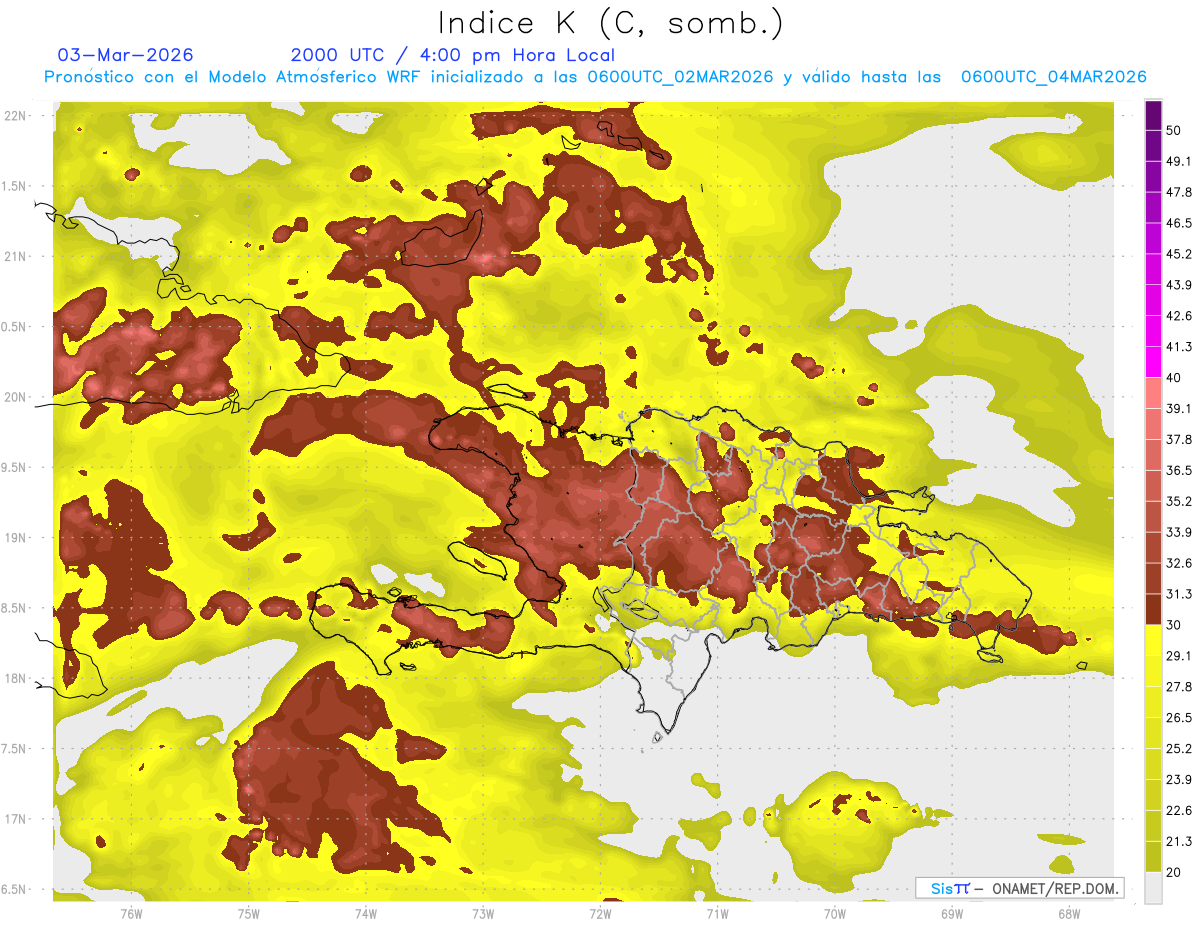Click the '20' colorbar value

(x=1175, y=872)
